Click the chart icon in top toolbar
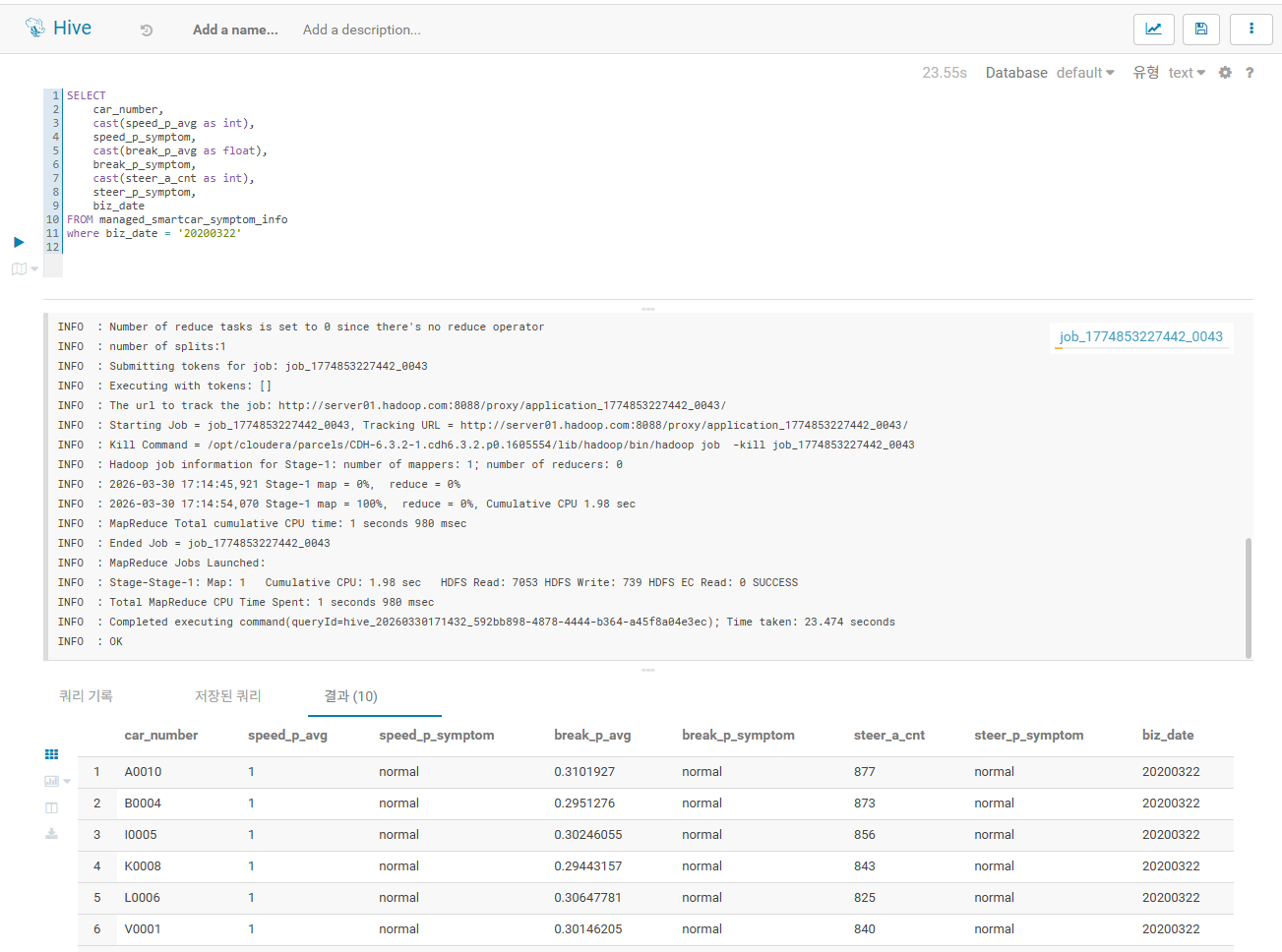Viewport: 1282px width, 952px height. pyautogui.click(x=1153, y=30)
